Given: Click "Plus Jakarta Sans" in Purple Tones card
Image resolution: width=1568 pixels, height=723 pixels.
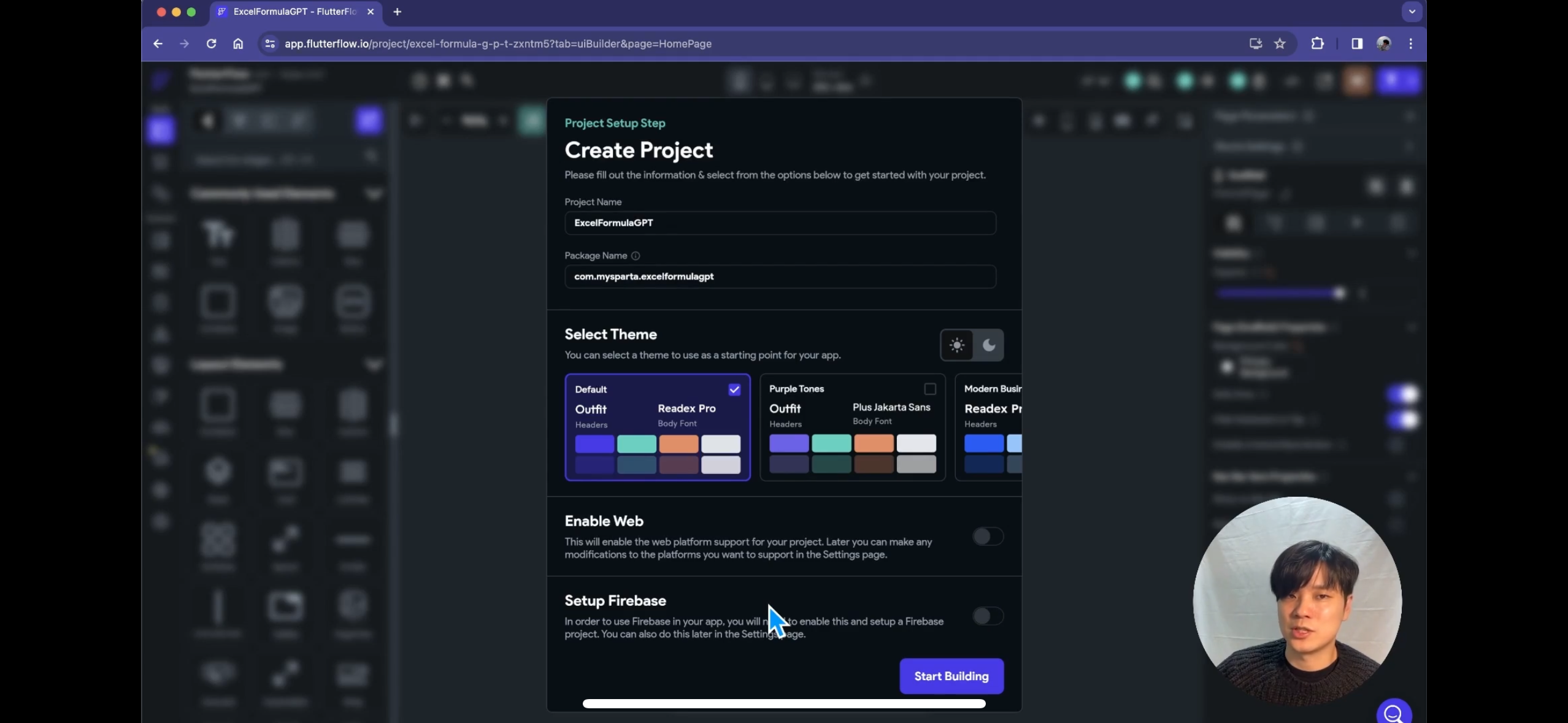Looking at the screenshot, I should point(891,407).
